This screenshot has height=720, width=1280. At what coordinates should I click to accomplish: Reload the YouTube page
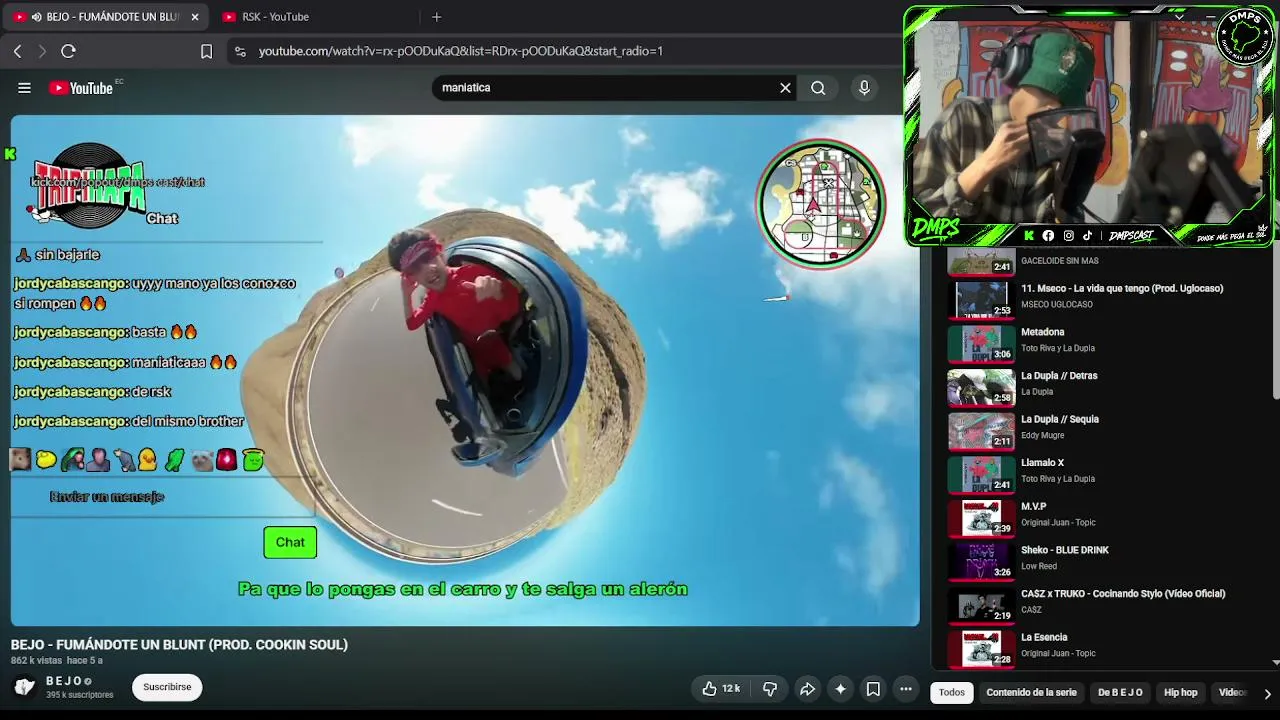[x=68, y=51]
